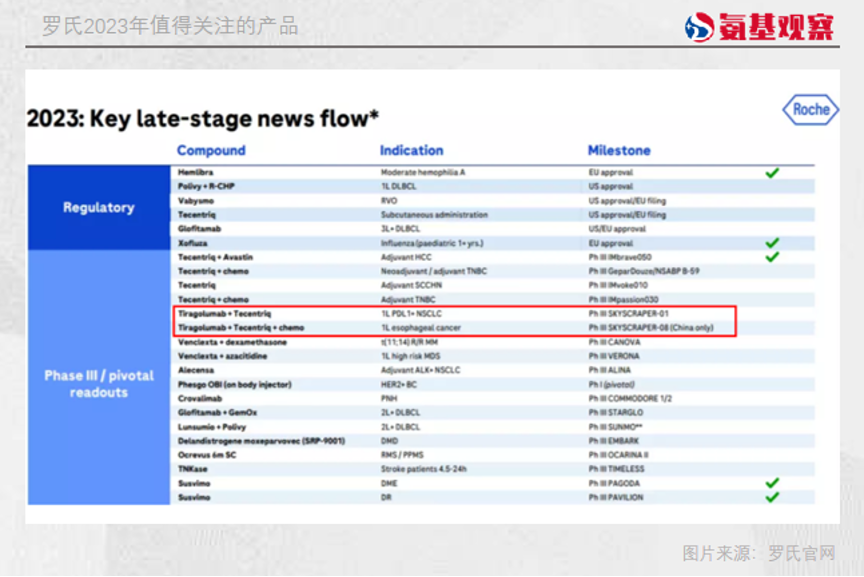The height and width of the screenshot is (577, 864).
Task: Click the dark blue Regulatory category block
Action: (98, 207)
